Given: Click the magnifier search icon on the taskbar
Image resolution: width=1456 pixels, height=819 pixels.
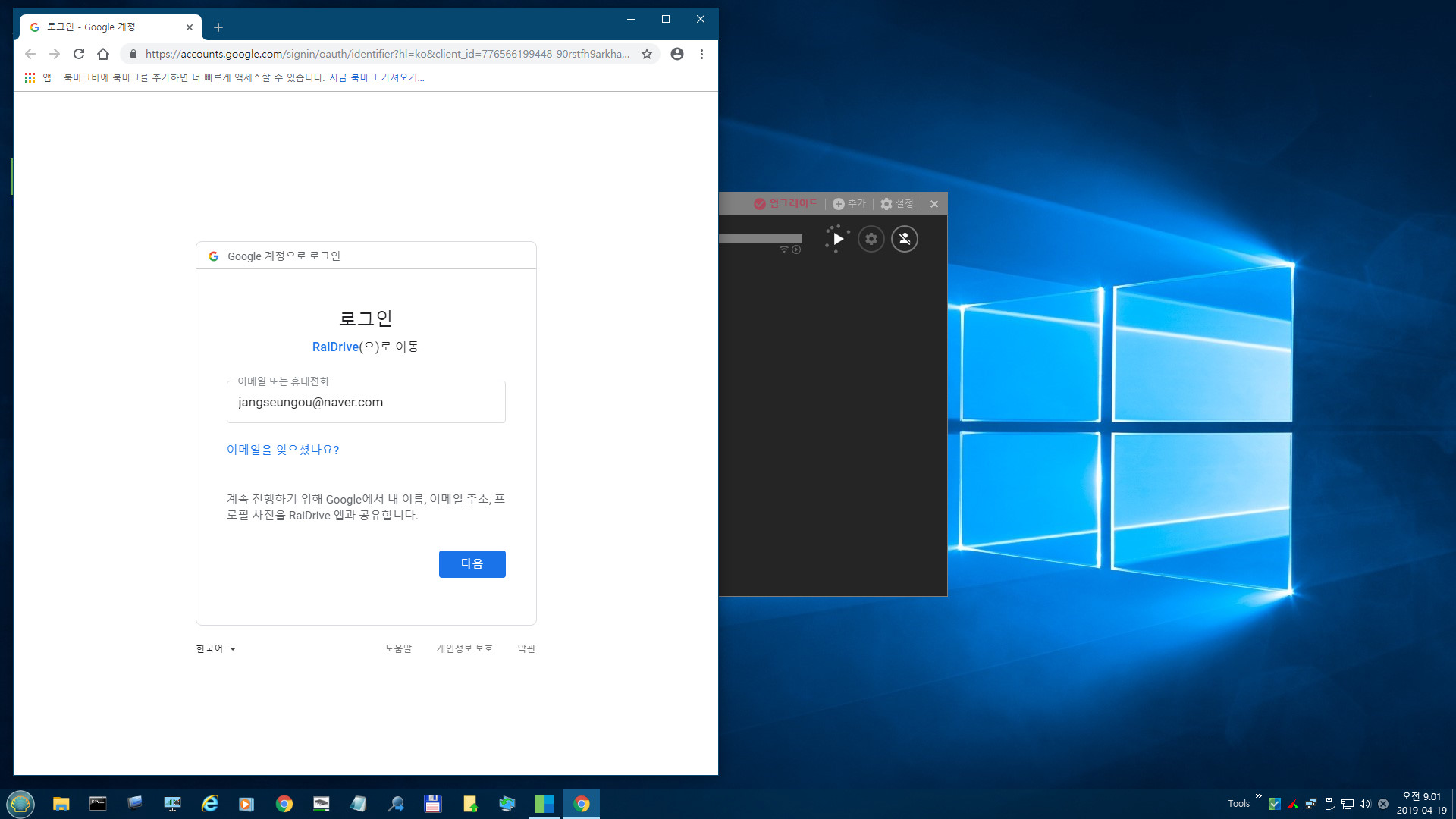Looking at the screenshot, I should (x=396, y=804).
